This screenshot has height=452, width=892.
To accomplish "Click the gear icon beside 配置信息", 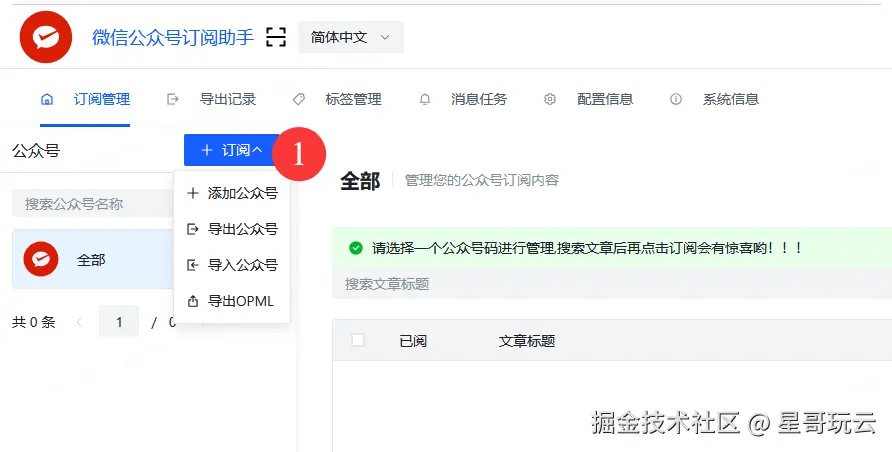I will [x=550, y=99].
